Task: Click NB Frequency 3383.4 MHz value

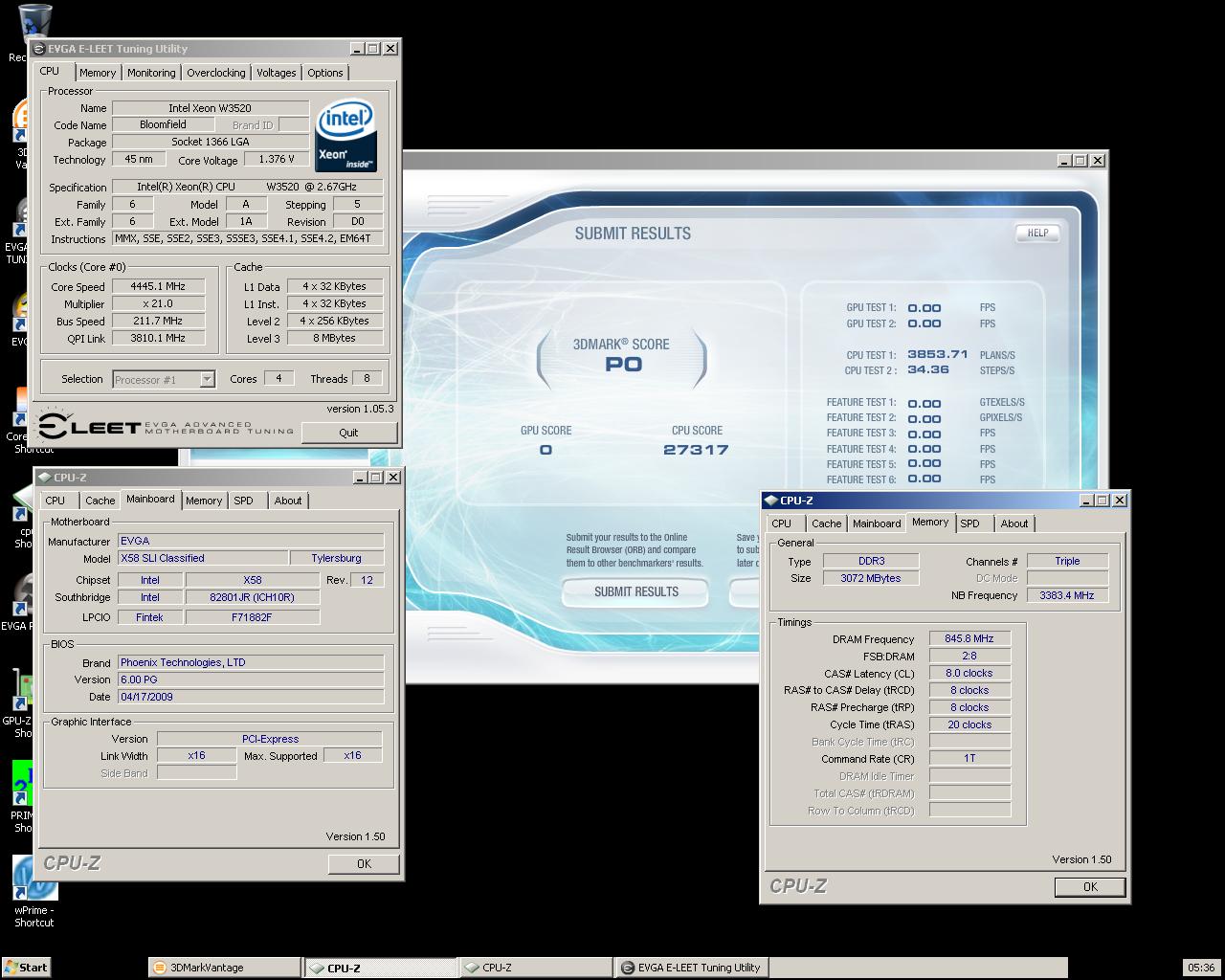Action: coord(1067,595)
